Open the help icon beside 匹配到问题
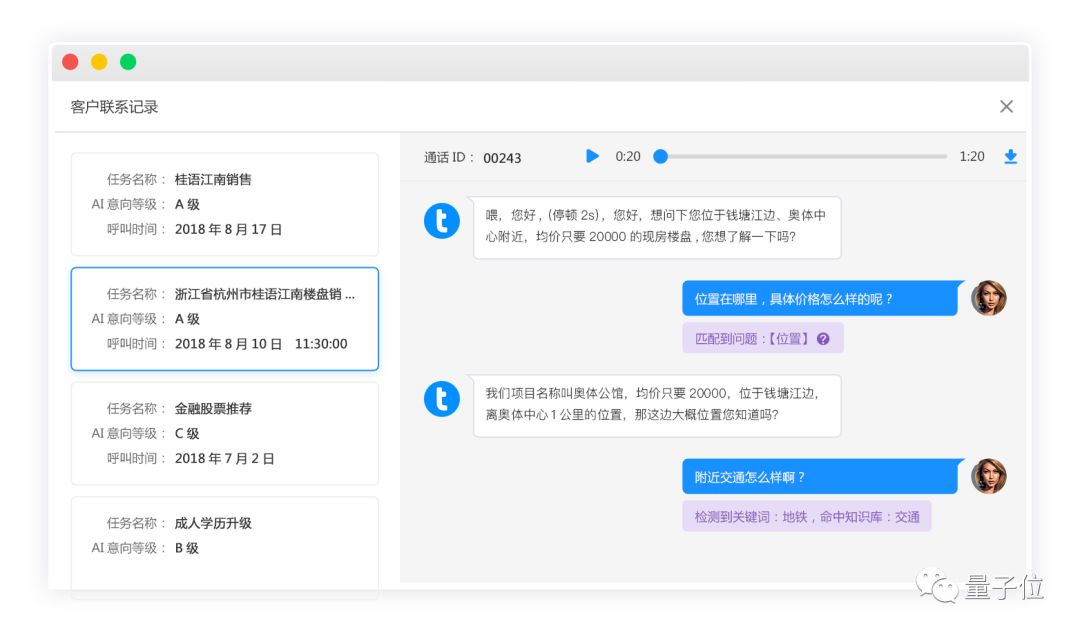Viewport: 1080px width, 635px height. click(x=823, y=339)
